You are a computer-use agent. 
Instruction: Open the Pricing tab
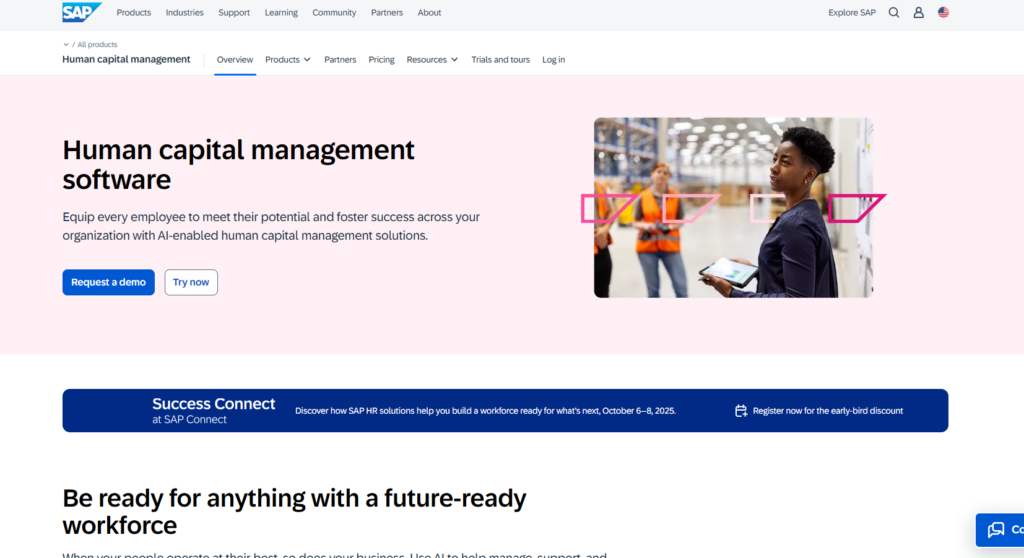pyautogui.click(x=381, y=60)
